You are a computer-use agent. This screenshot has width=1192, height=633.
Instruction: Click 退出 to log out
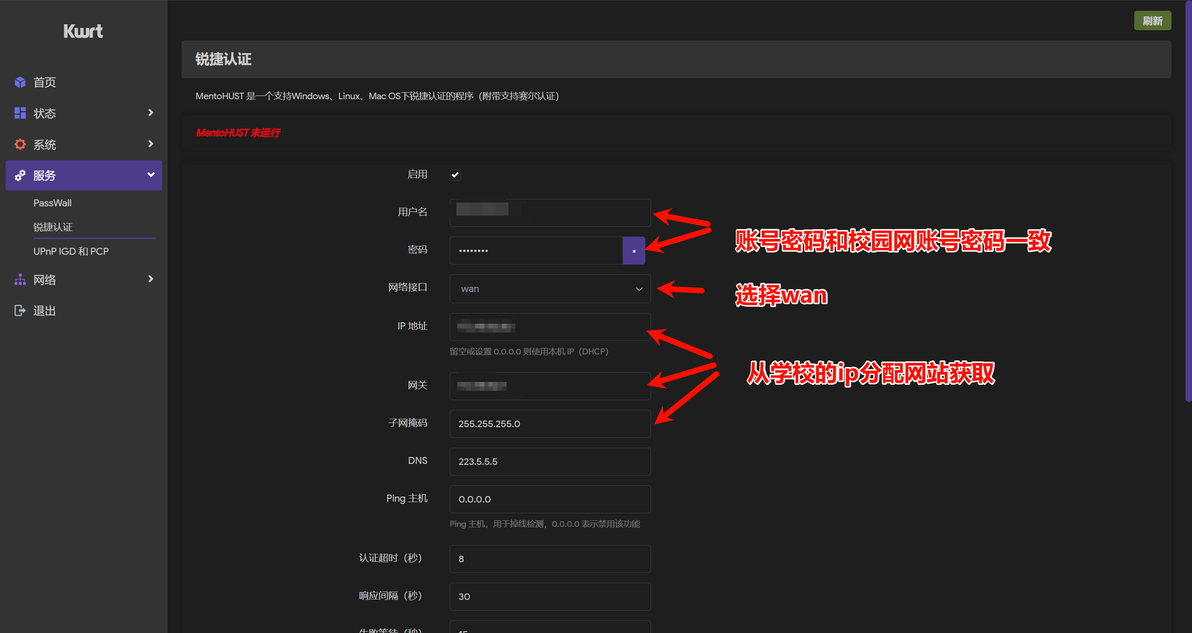click(45, 311)
